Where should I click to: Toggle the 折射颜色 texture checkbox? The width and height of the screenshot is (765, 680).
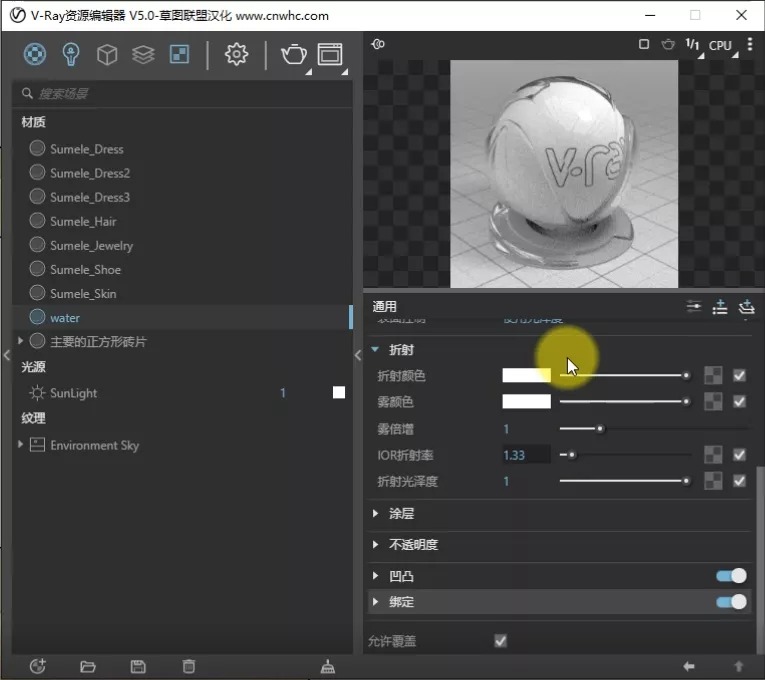tap(740, 375)
